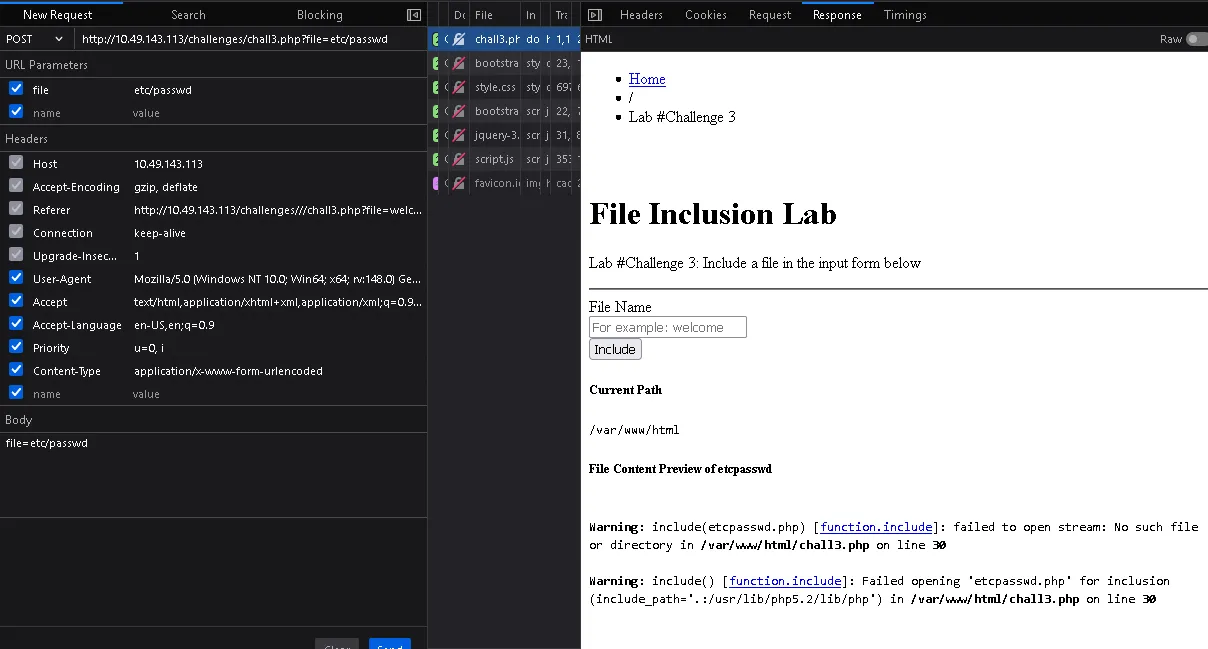Click the insecure lock icon beside script.js
This screenshot has height=649, width=1208.
pyautogui.click(x=458, y=159)
